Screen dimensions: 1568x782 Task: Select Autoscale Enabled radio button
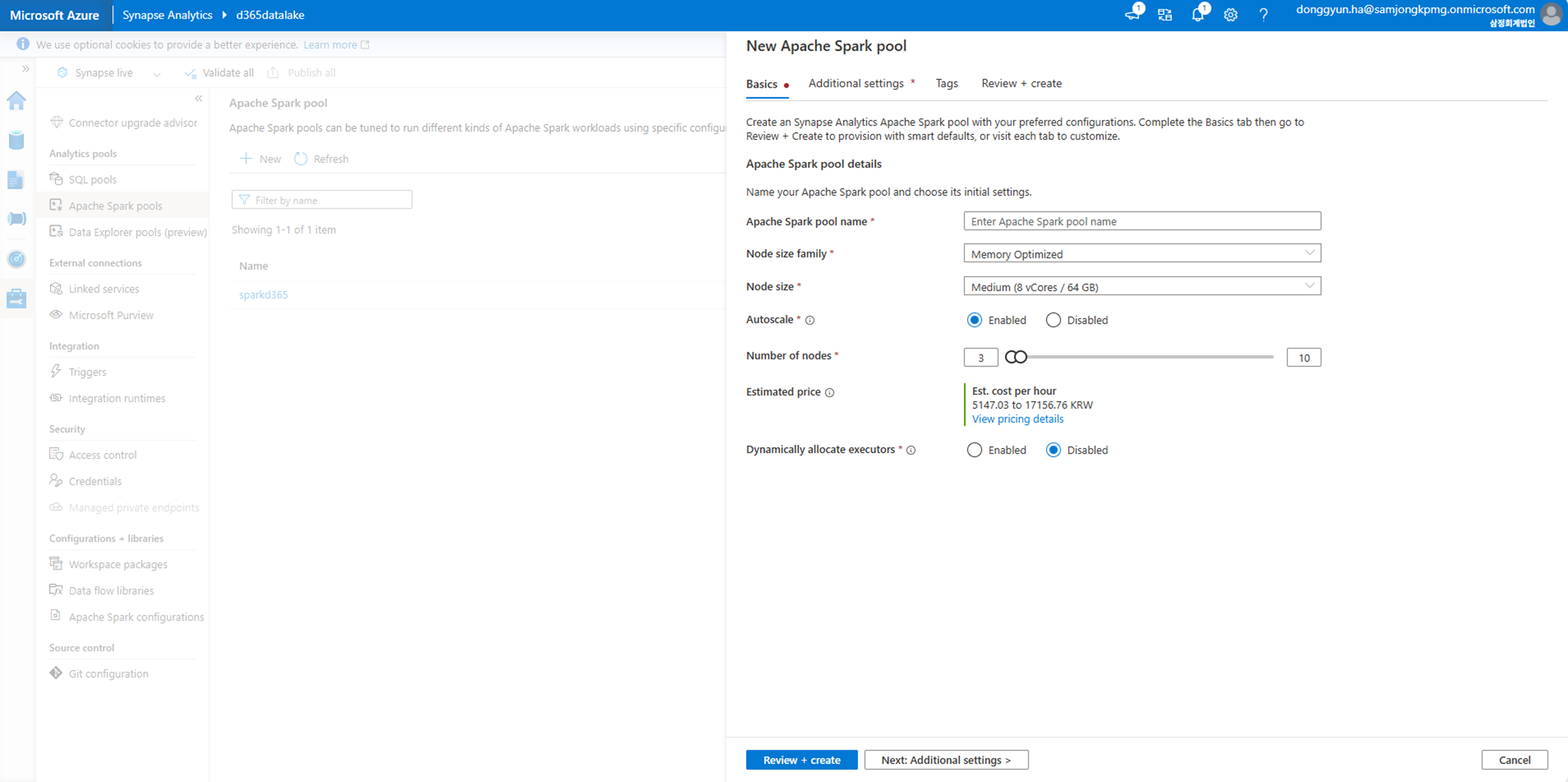(974, 320)
